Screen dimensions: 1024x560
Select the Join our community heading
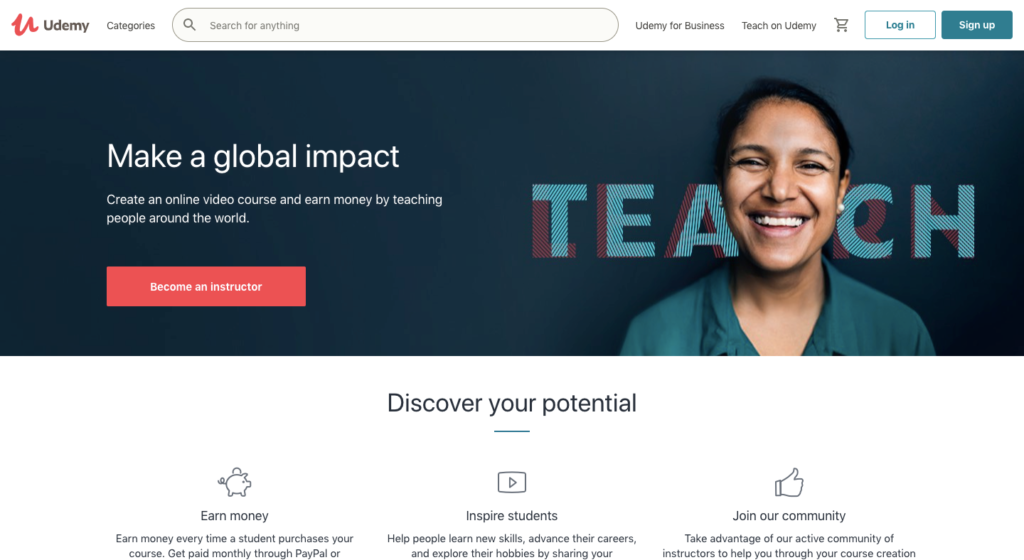coord(789,516)
